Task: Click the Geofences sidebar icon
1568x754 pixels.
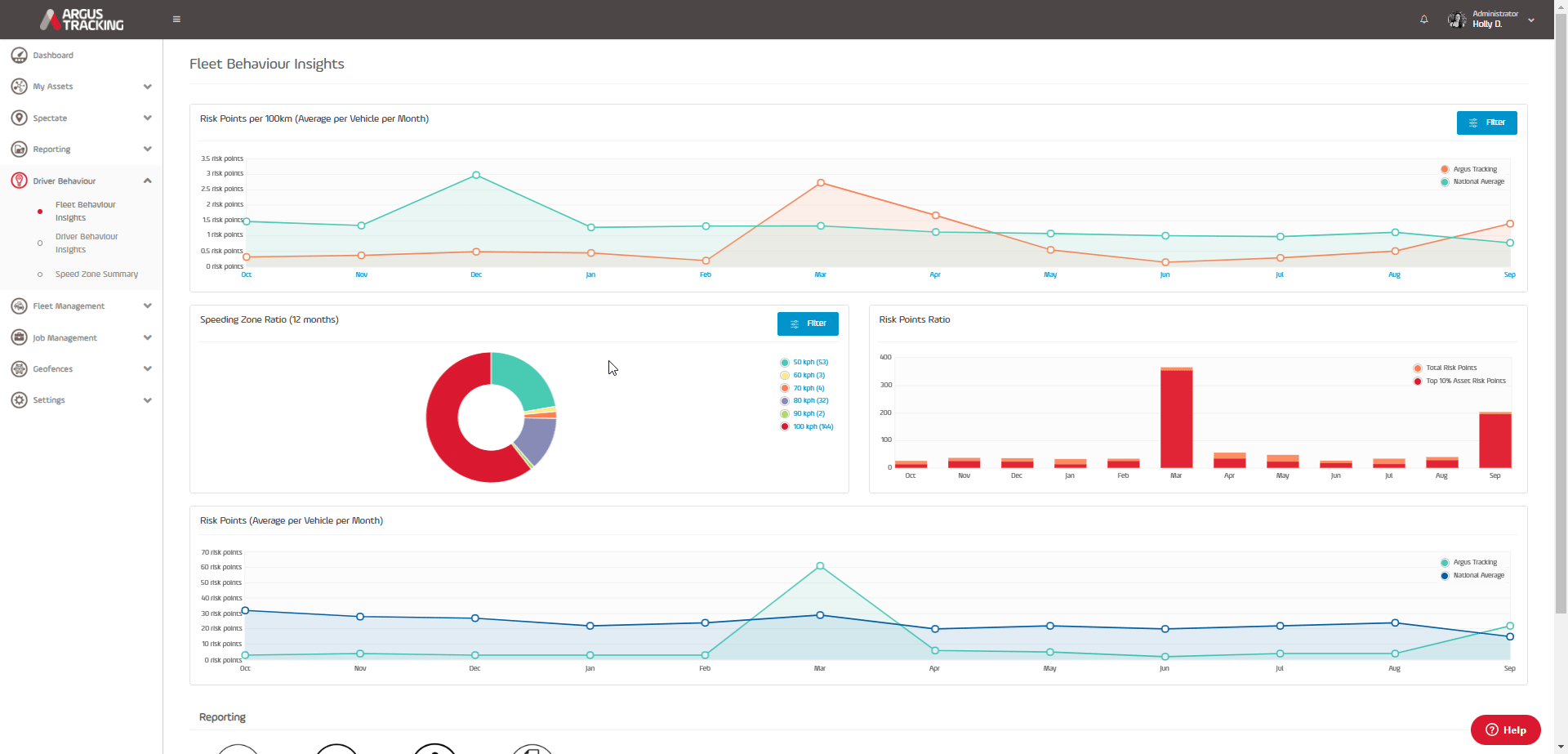Action: coord(19,369)
